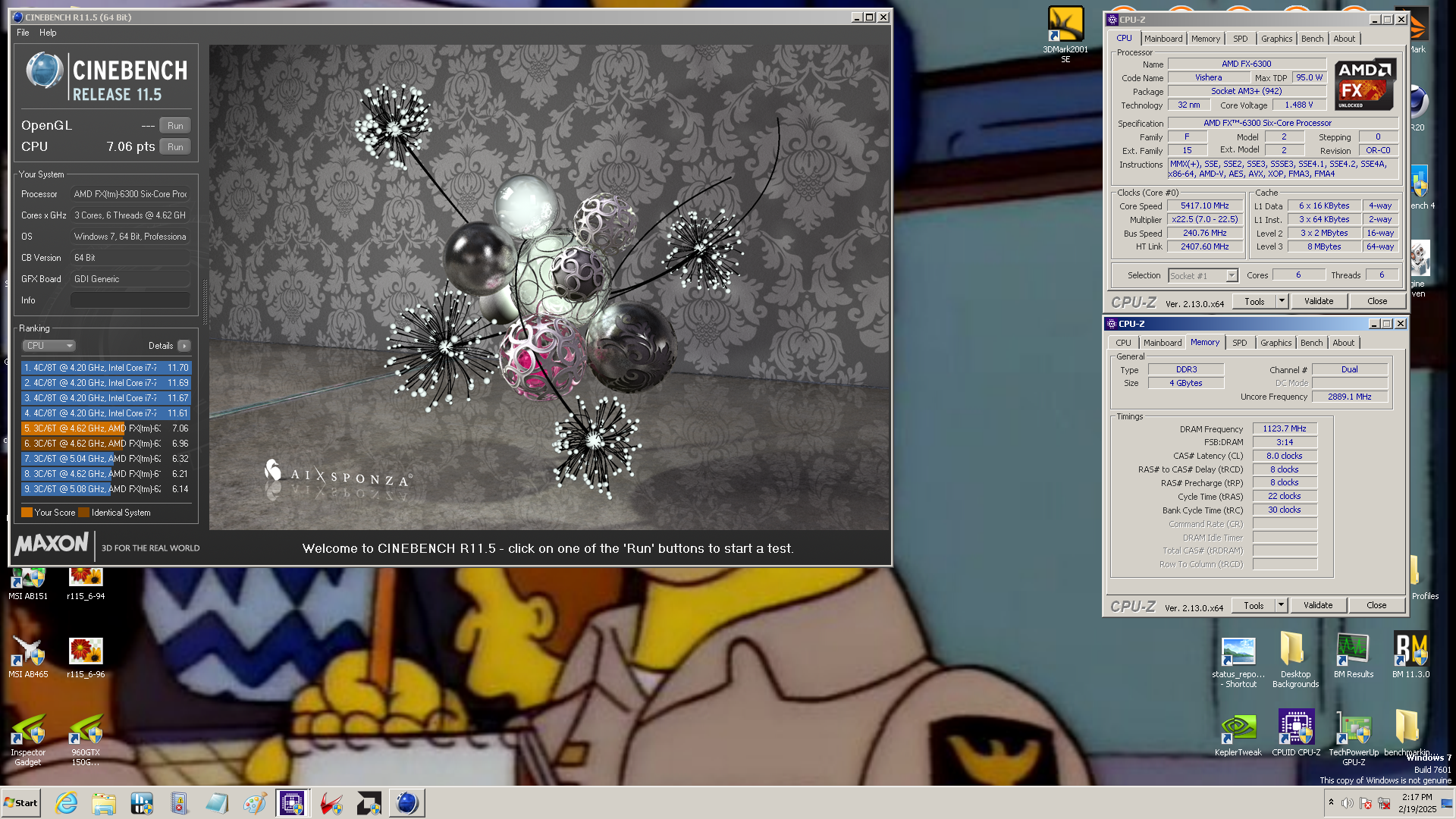Open Socket #1 selection dropdown in CPU-Z
1456x819 pixels.
click(1203, 276)
